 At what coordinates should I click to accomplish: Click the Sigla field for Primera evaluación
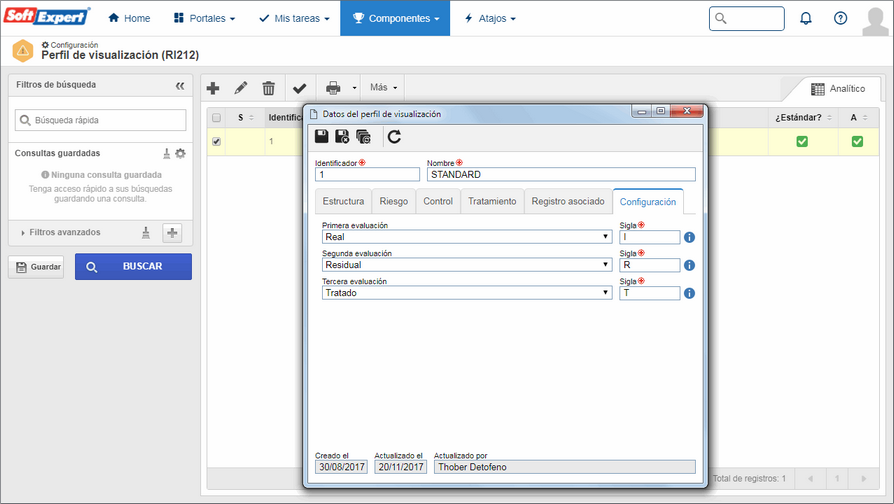(x=649, y=237)
